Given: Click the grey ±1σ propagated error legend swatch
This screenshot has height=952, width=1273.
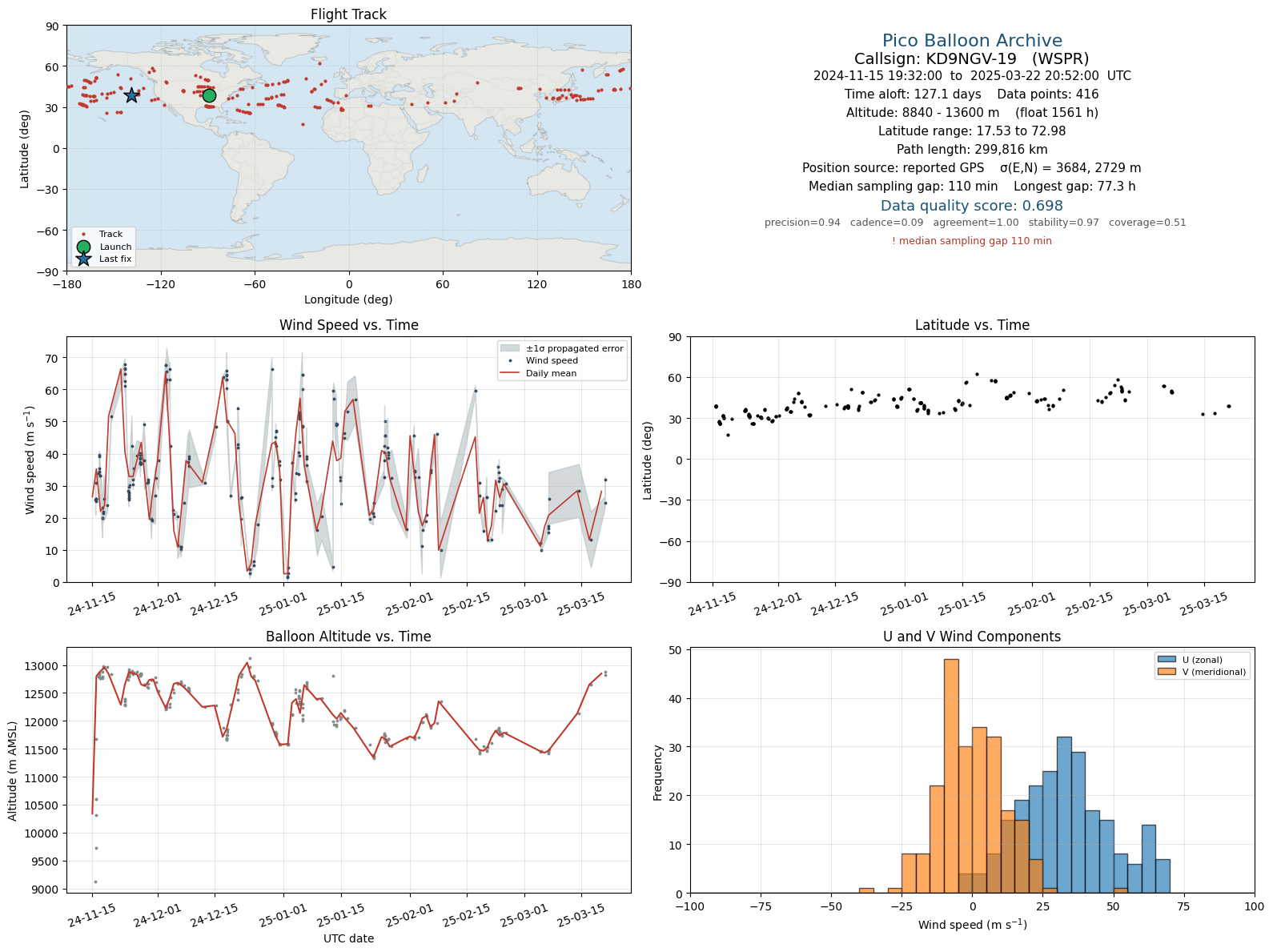Looking at the screenshot, I should pos(510,348).
